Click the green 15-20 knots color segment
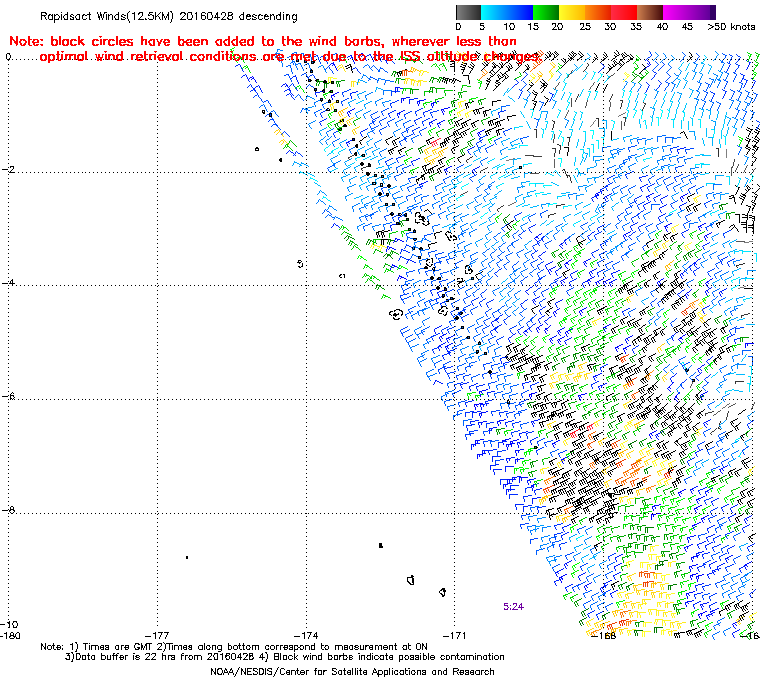 [x=546, y=13]
